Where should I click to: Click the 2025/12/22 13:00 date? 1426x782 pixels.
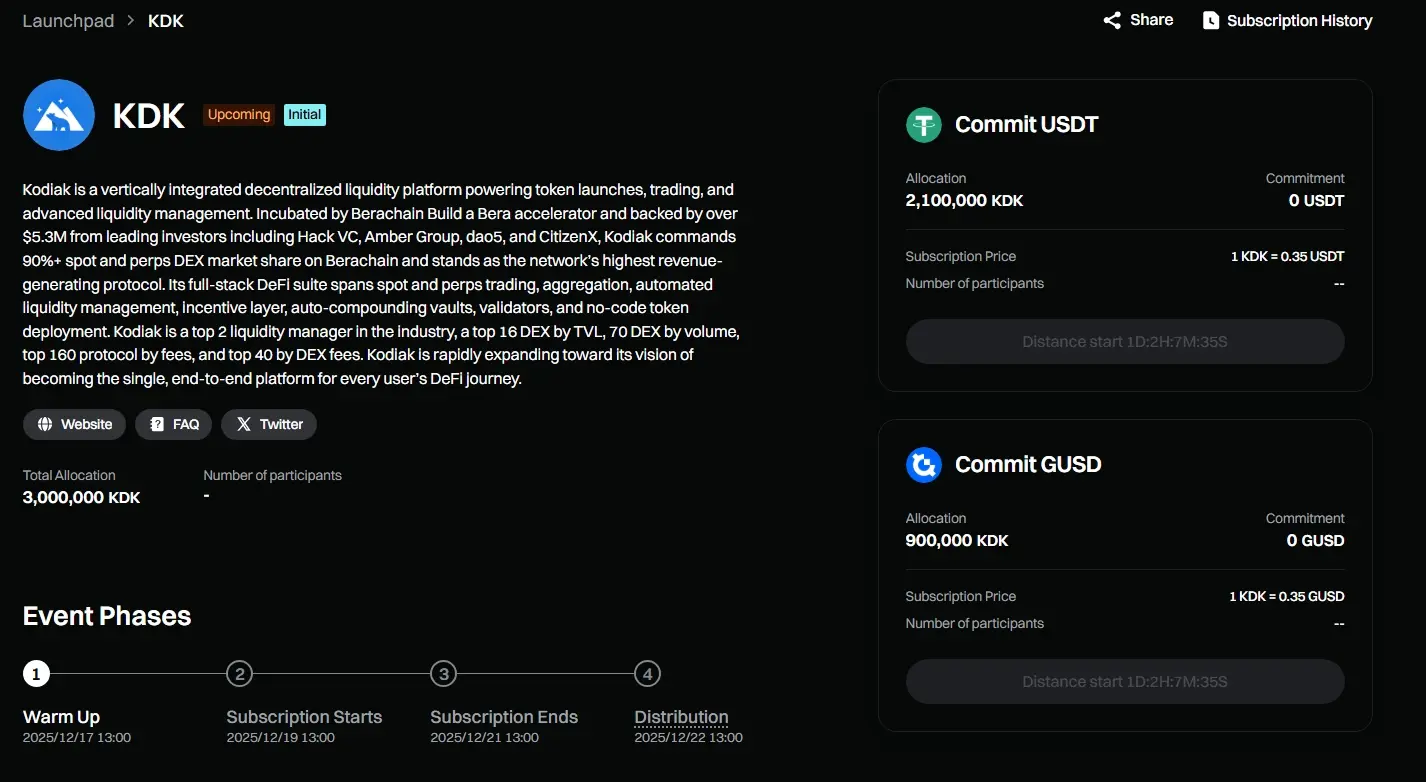[x=688, y=738]
